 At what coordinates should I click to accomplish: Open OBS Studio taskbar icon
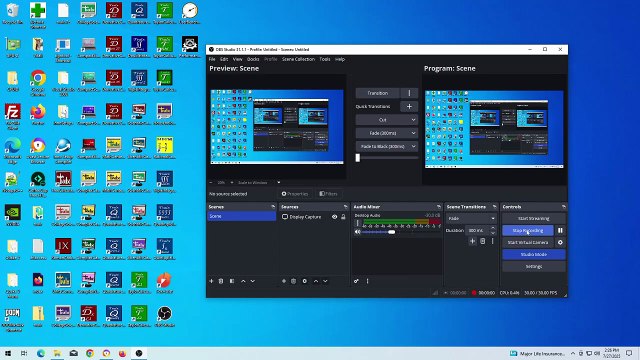click(x=139, y=353)
